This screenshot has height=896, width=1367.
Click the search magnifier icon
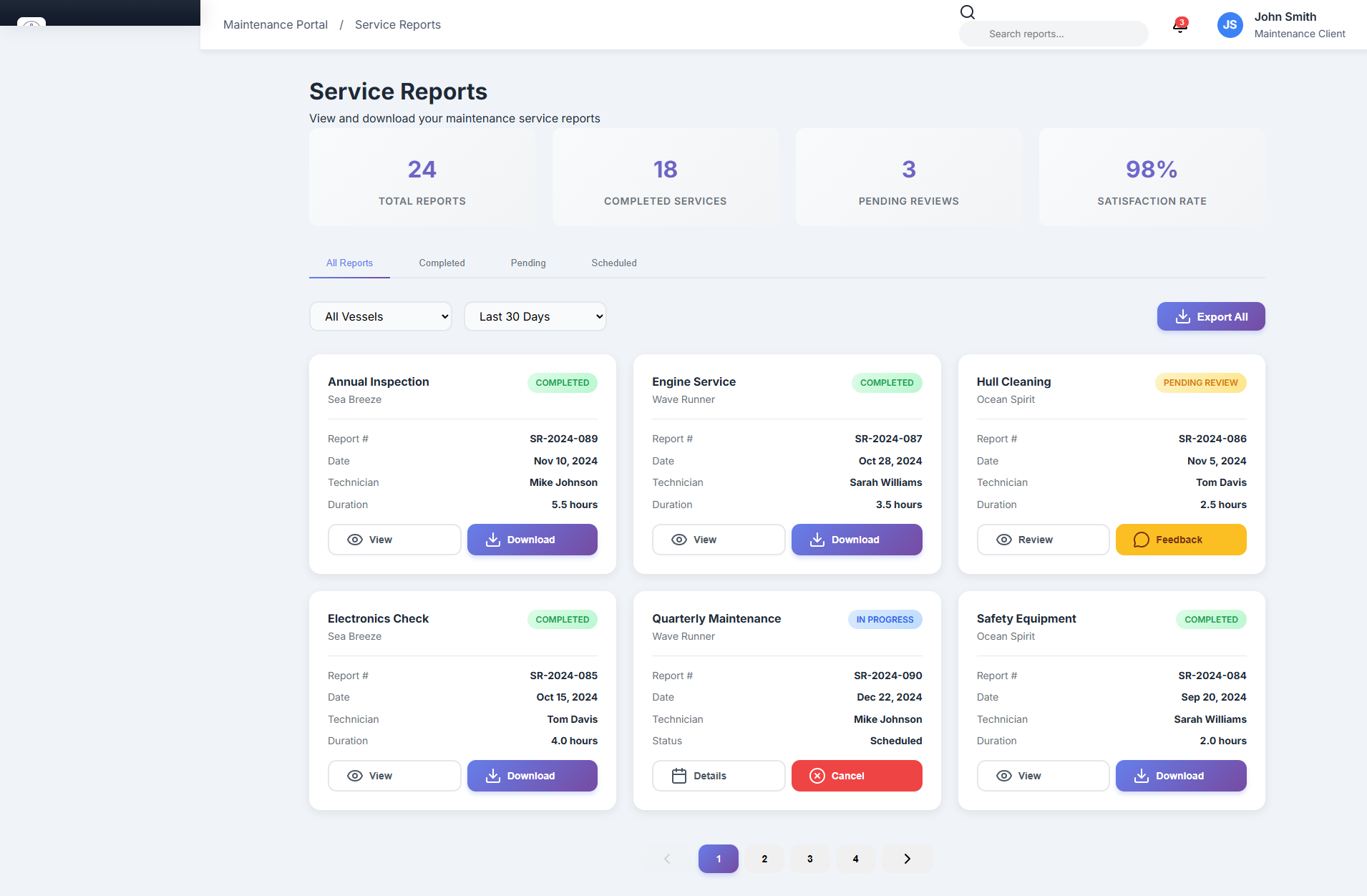968,12
